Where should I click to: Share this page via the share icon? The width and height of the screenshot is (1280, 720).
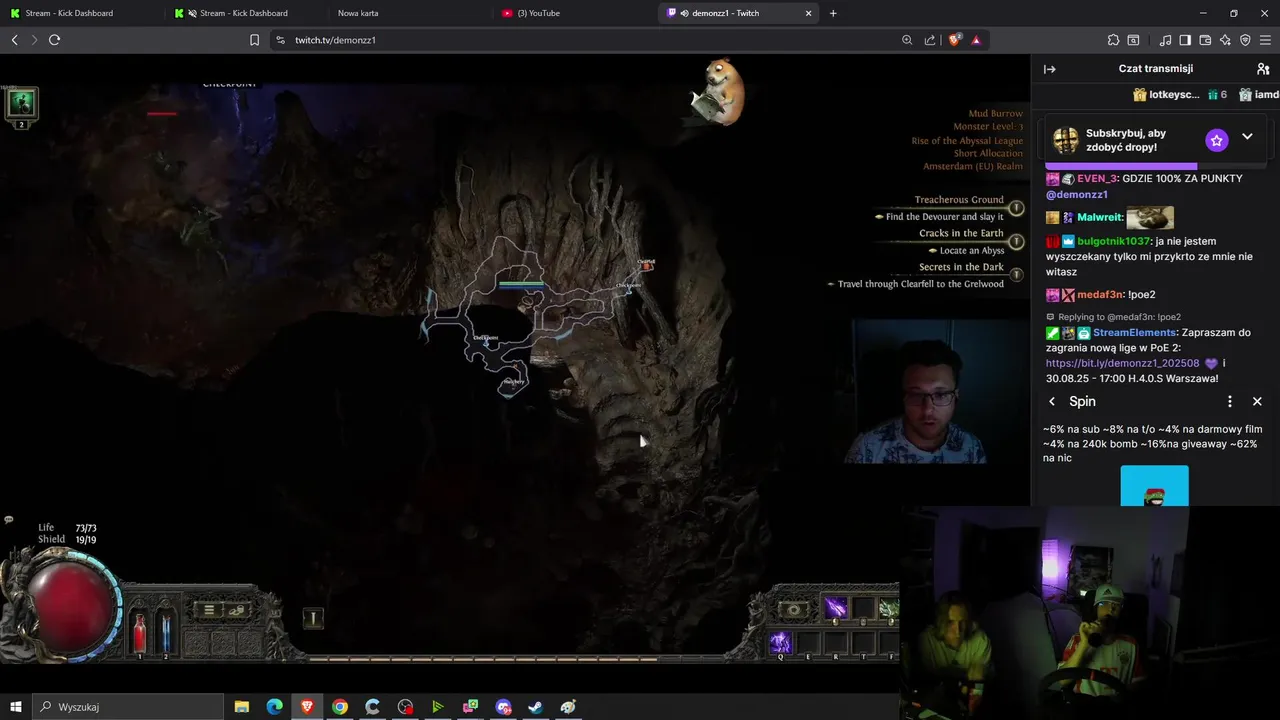[x=930, y=40]
